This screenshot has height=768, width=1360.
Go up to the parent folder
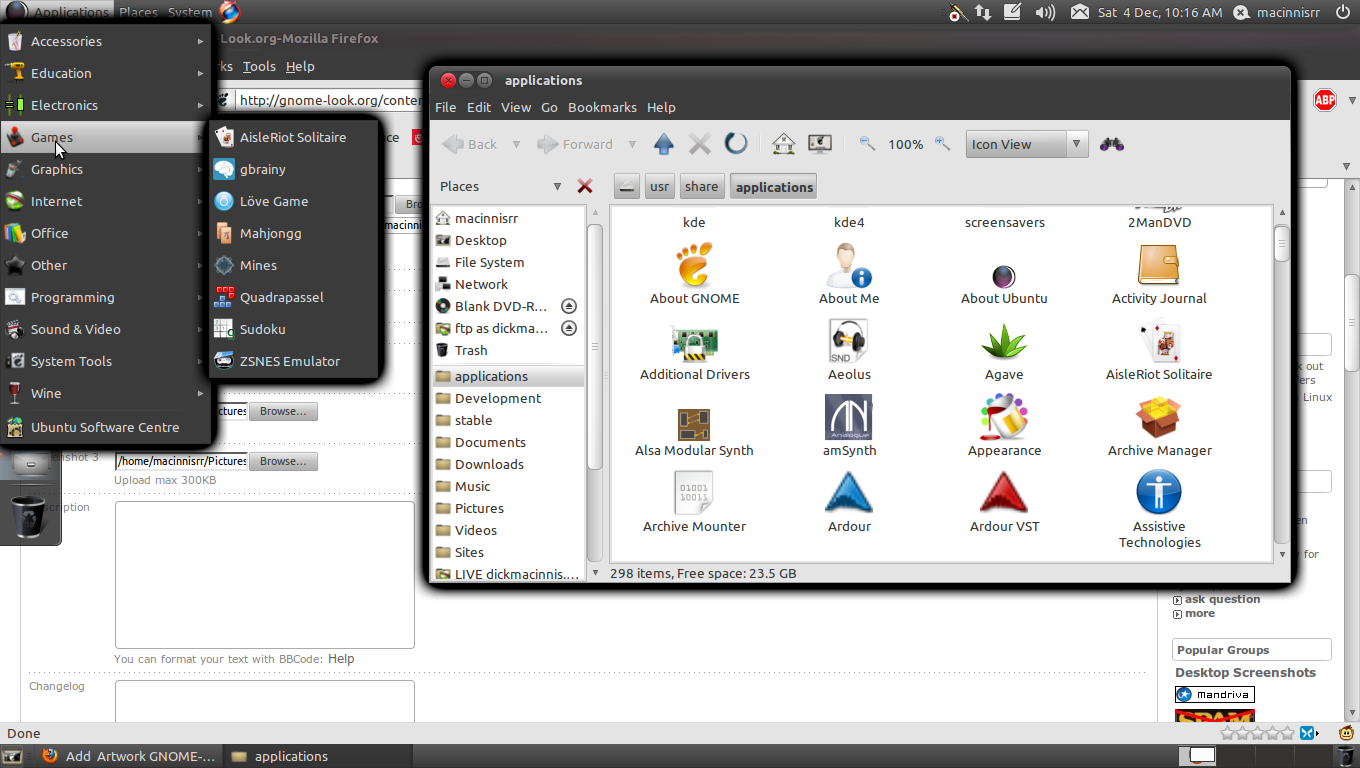click(x=664, y=144)
